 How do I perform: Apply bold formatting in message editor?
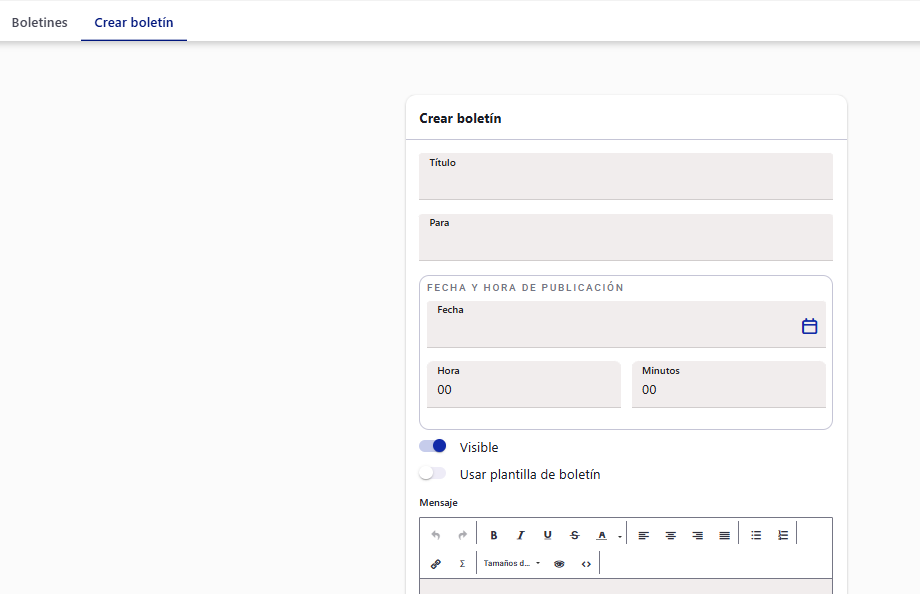pyautogui.click(x=494, y=535)
